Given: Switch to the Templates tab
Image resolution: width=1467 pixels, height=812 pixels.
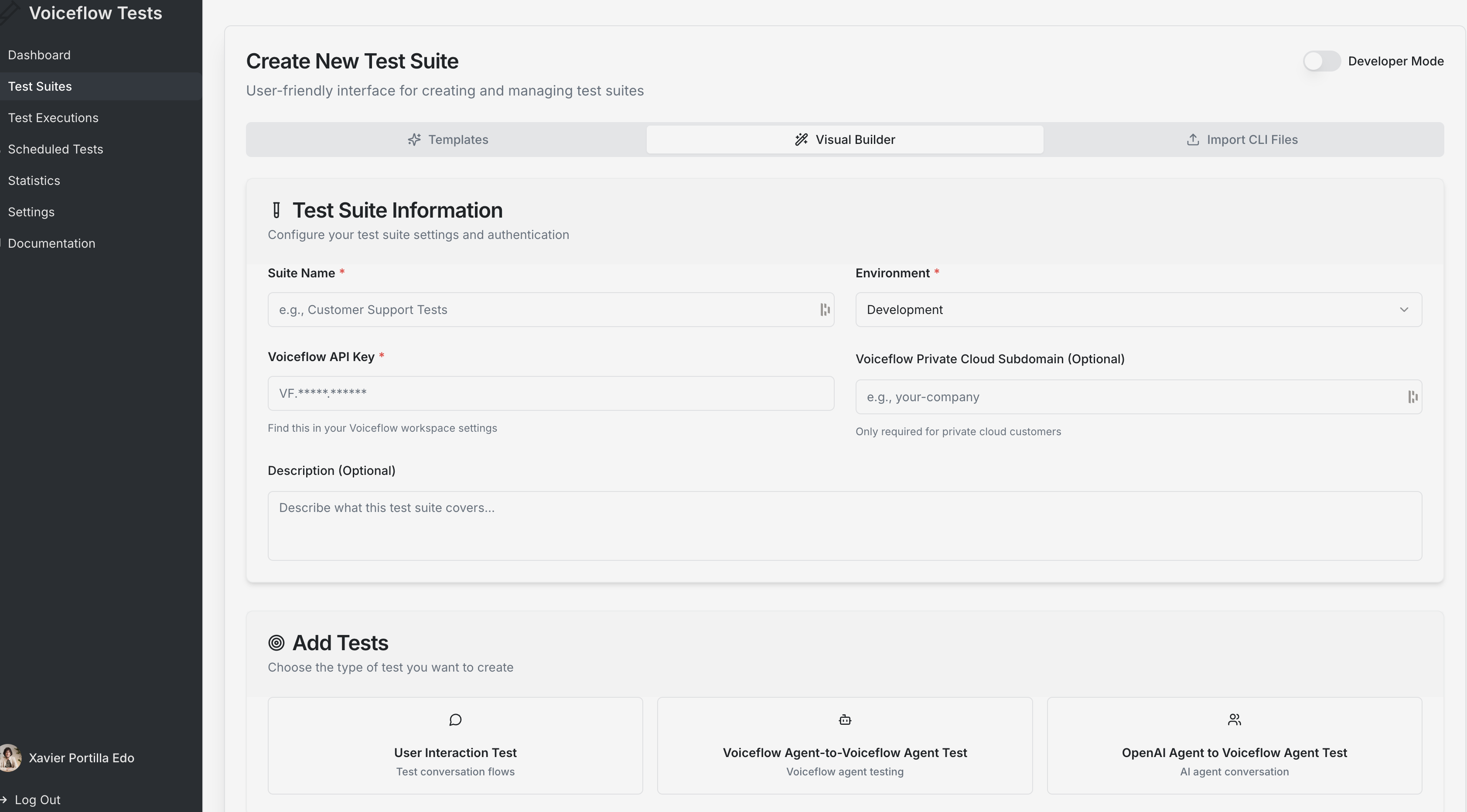Looking at the screenshot, I should click(447, 140).
